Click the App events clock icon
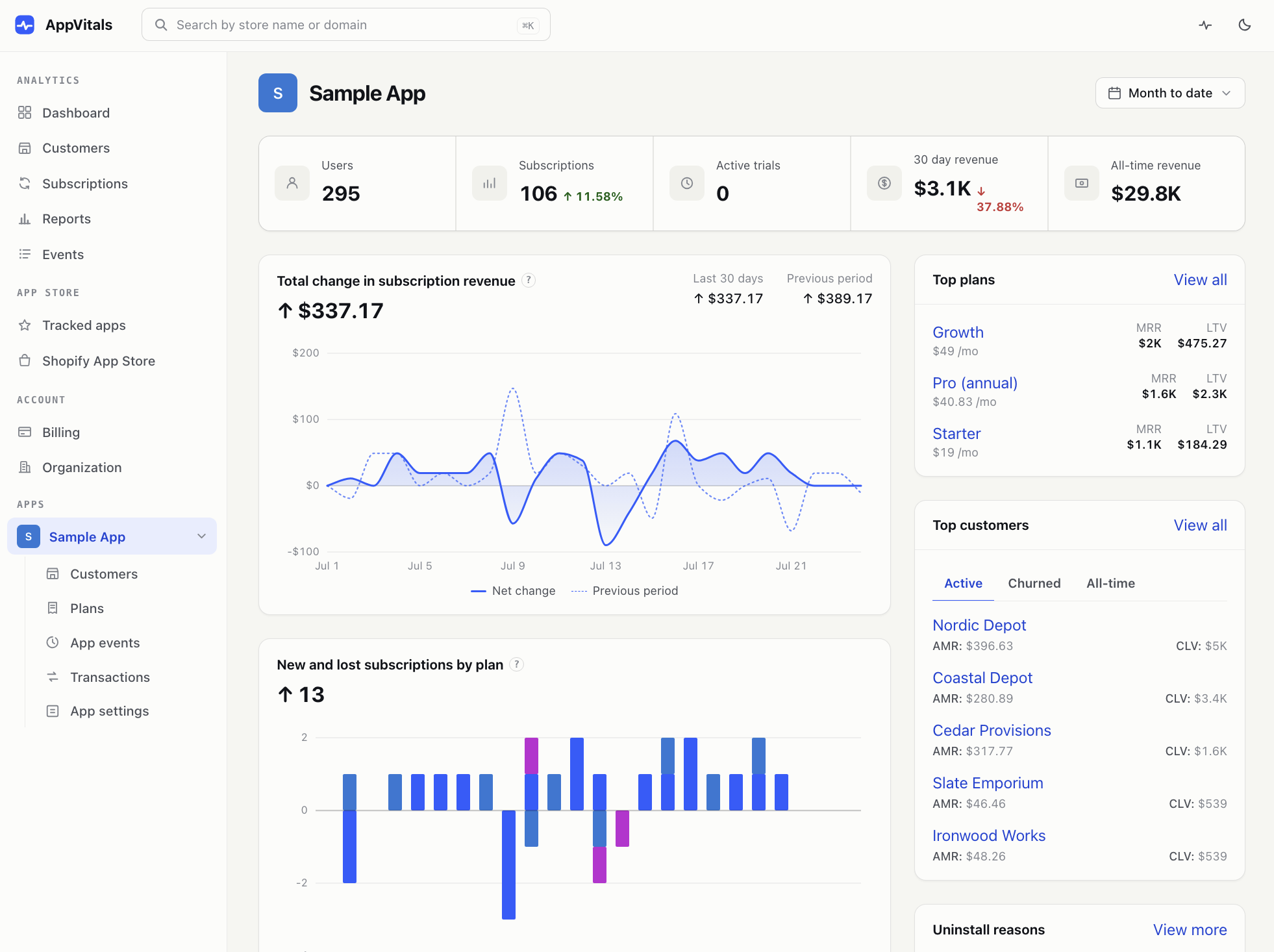Viewport: 1274px width, 952px height. pyautogui.click(x=53, y=643)
